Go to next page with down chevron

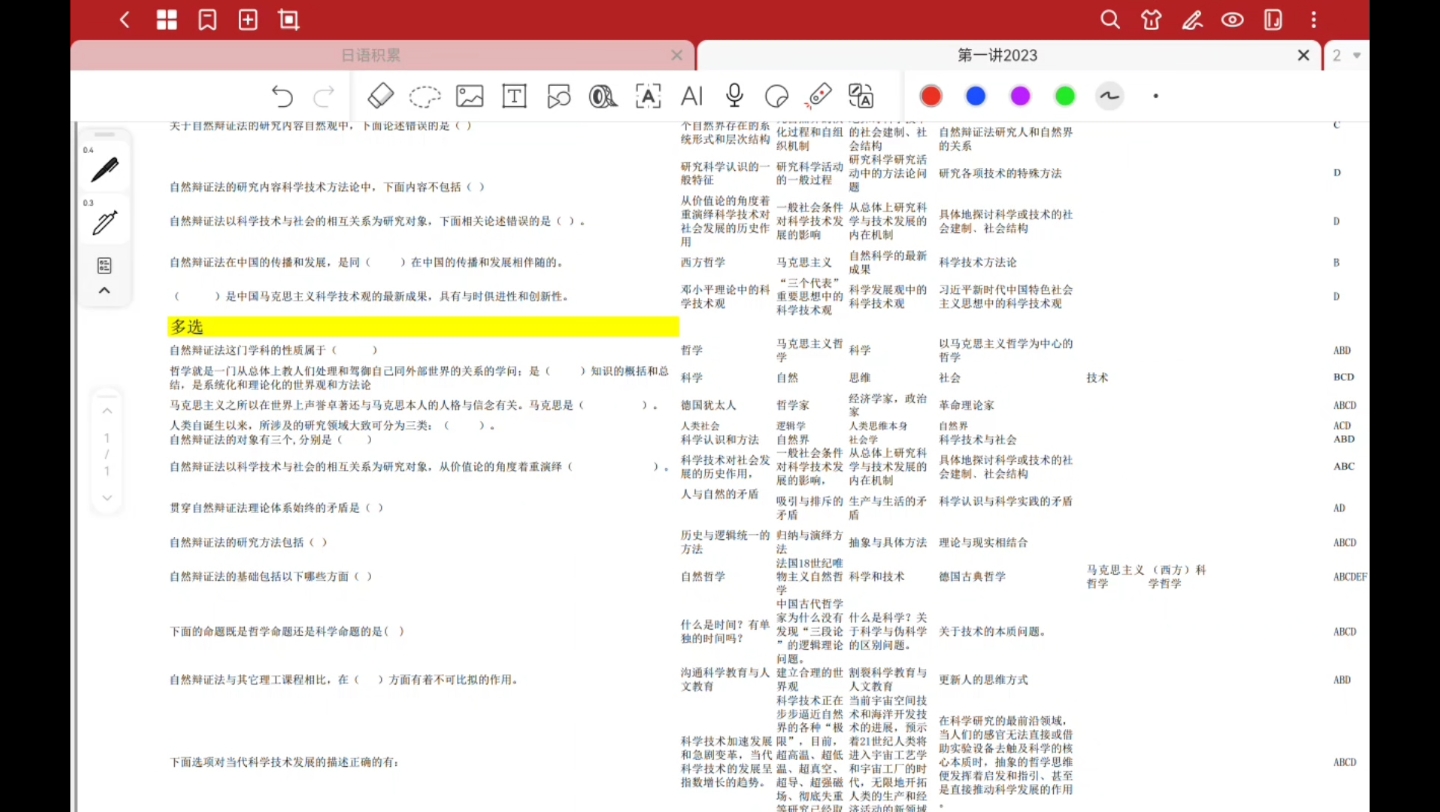[107, 497]
